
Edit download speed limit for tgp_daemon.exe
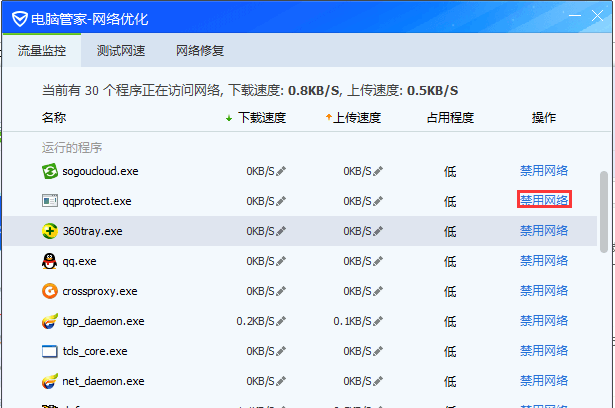click(281, 321)
